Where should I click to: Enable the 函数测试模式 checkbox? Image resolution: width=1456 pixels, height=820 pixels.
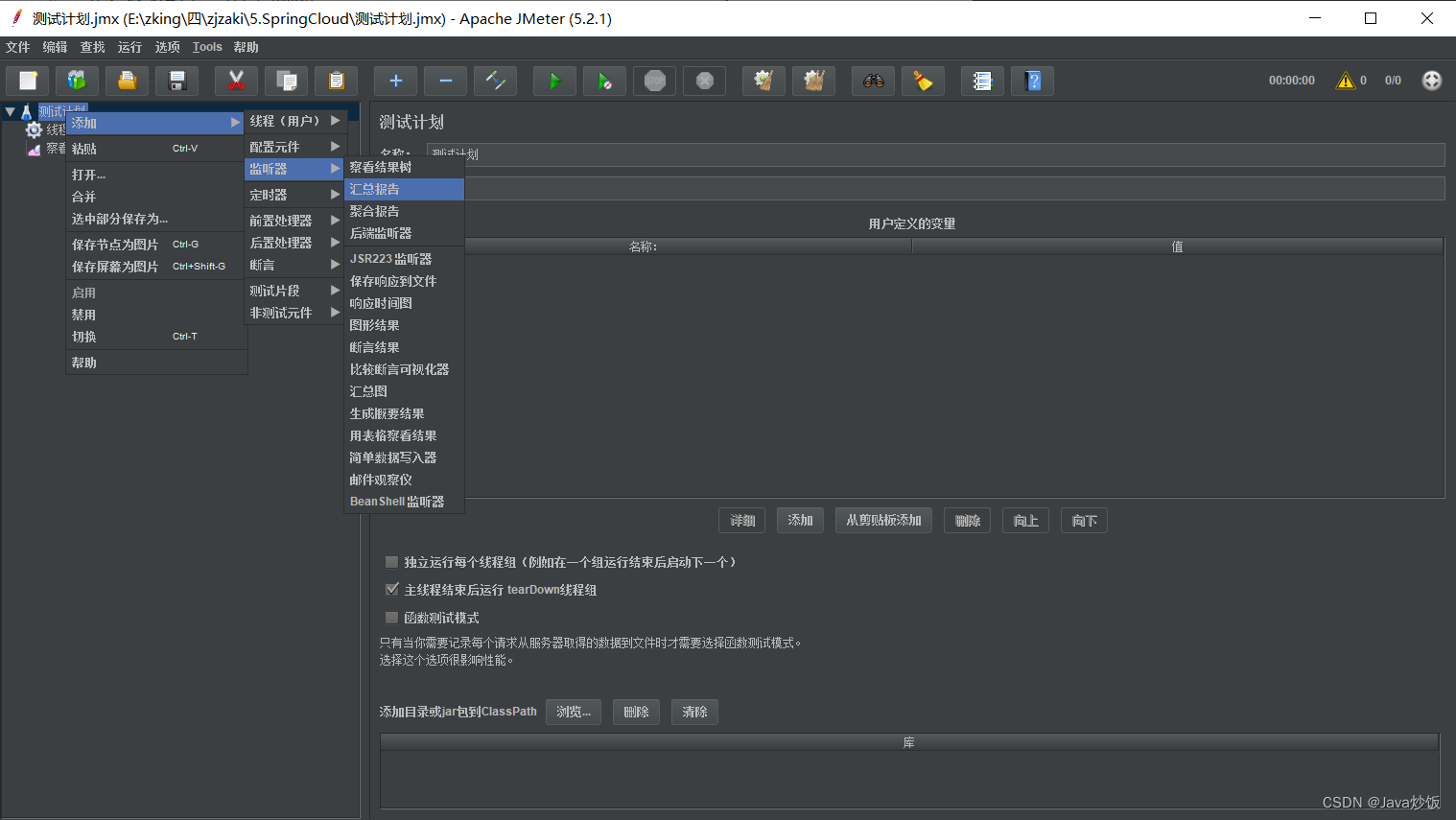[391, 618]
